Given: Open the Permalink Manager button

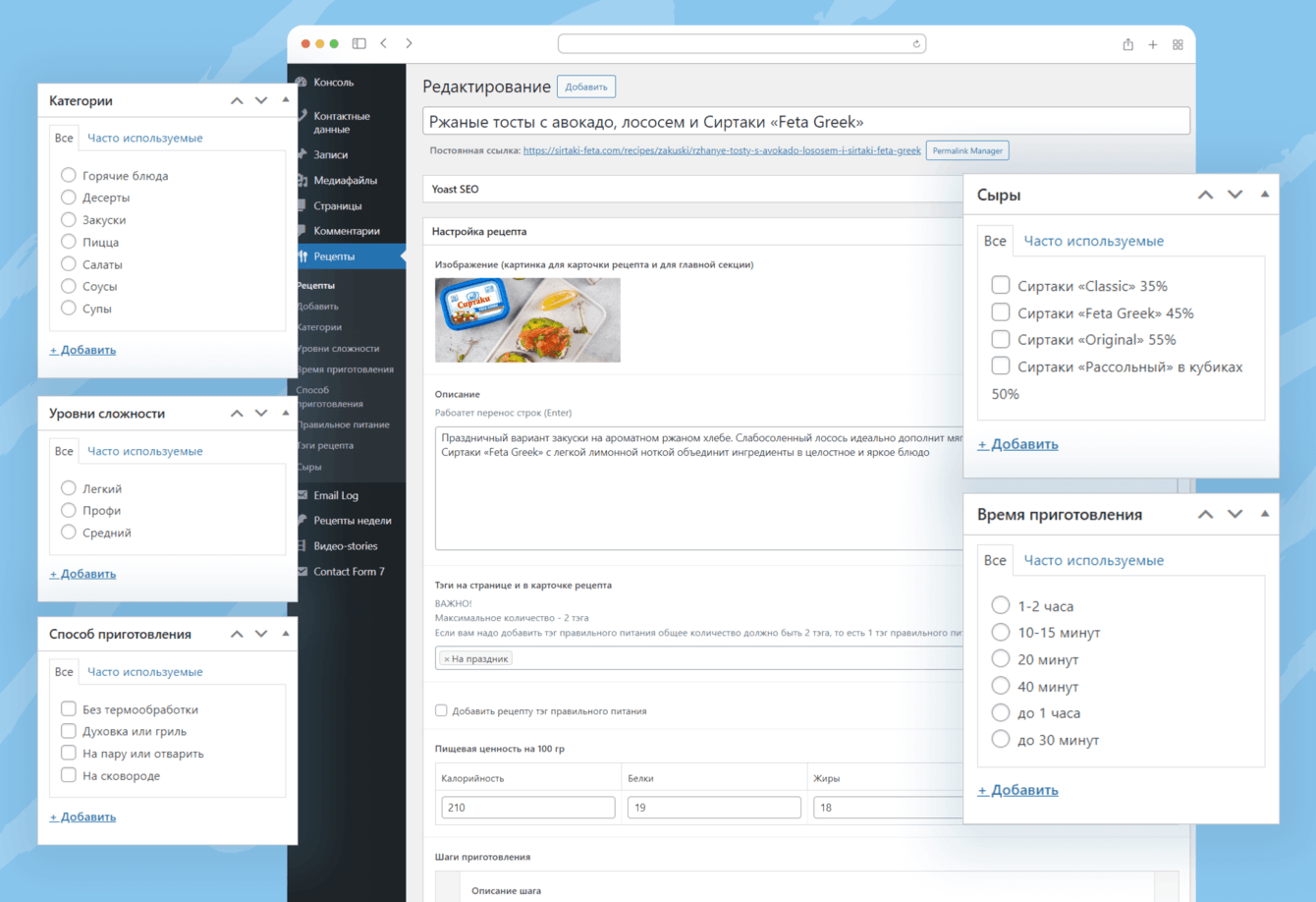Looking at the screenshot, I should pyautogui.click(x=967, y=150).
